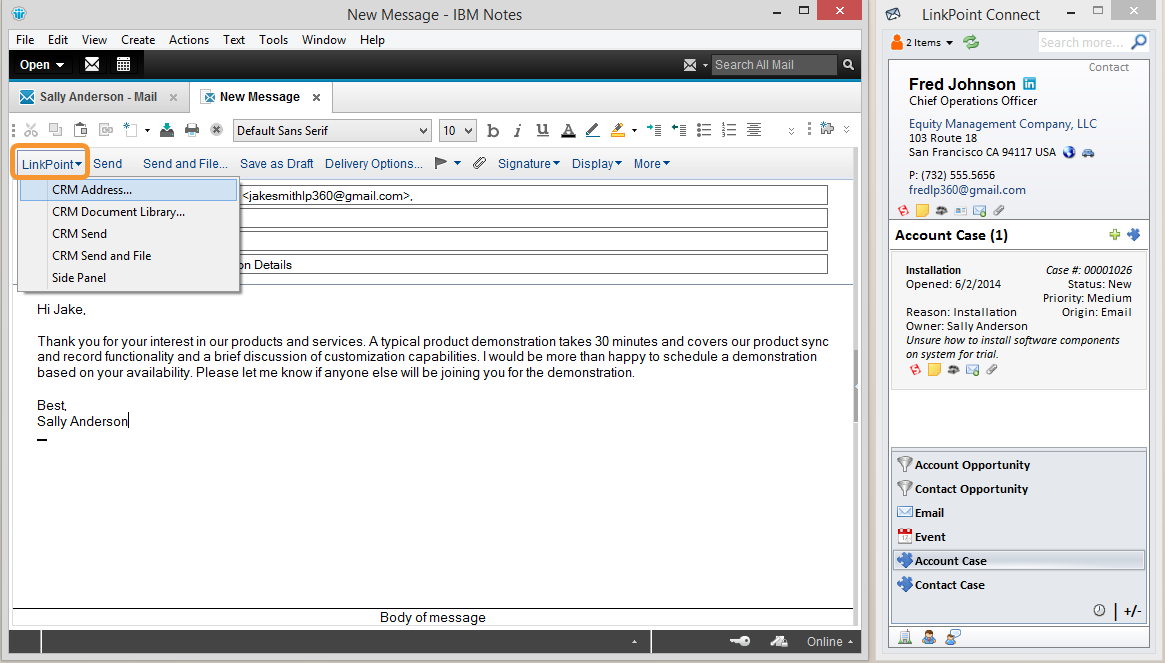Open the font size 10 dropdown
1165x663 pixels.
click(457, 131)
